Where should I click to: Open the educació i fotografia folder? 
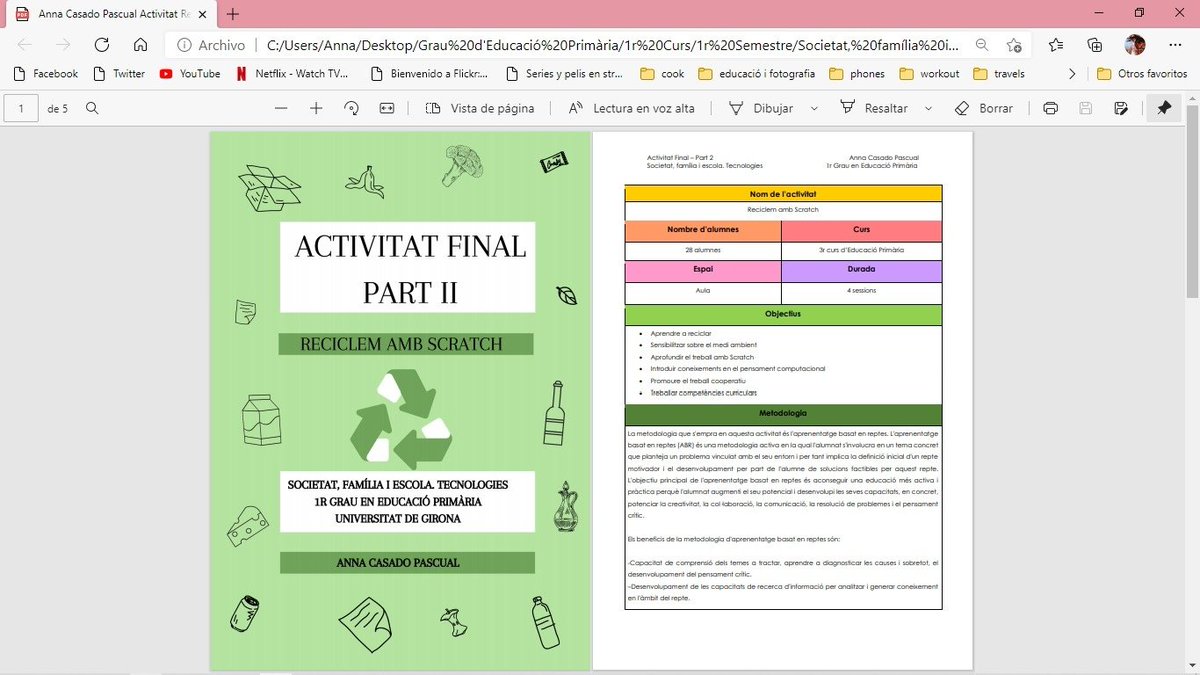(756, 73)
